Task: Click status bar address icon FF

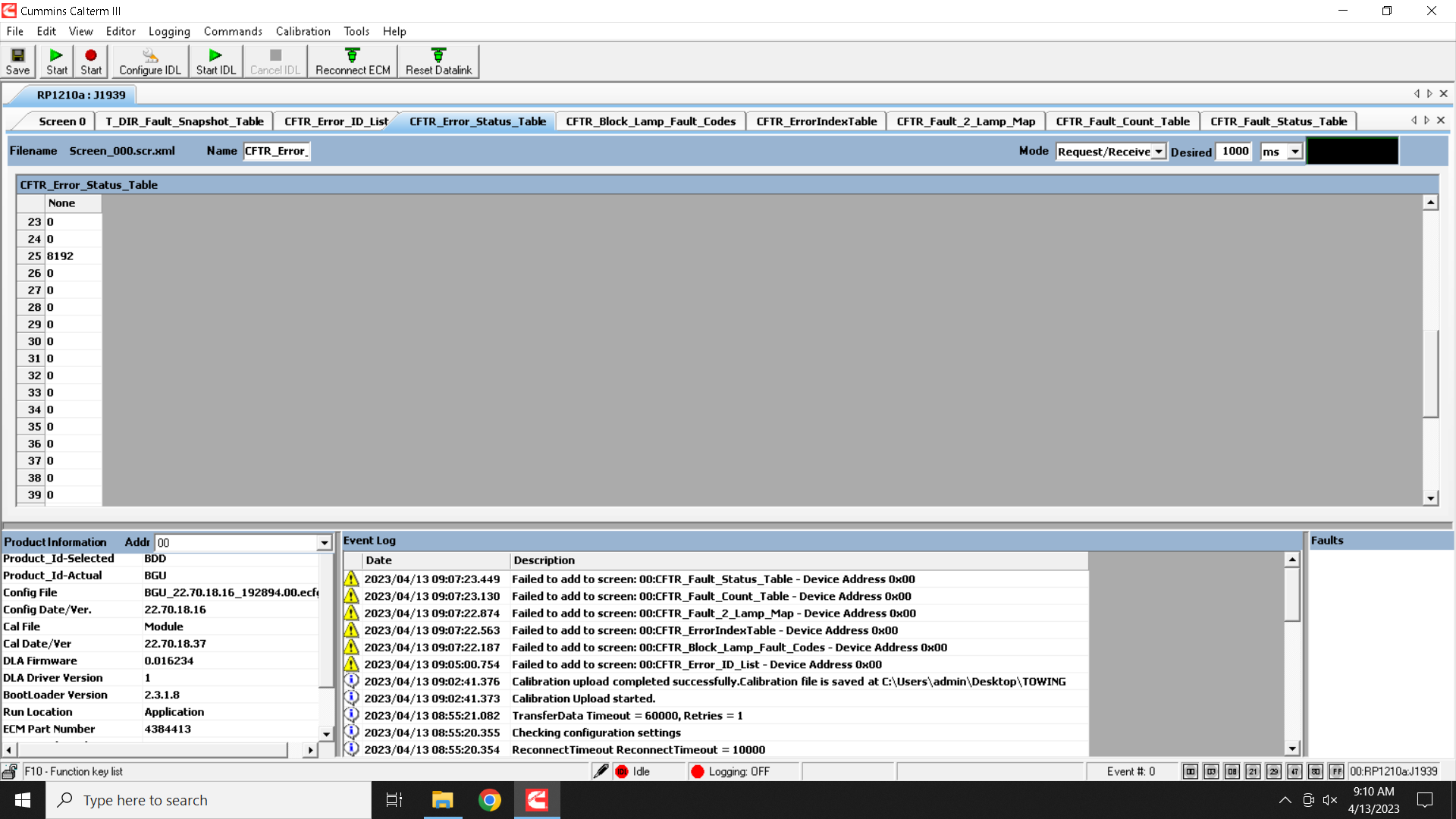Action: [1336, 771]
